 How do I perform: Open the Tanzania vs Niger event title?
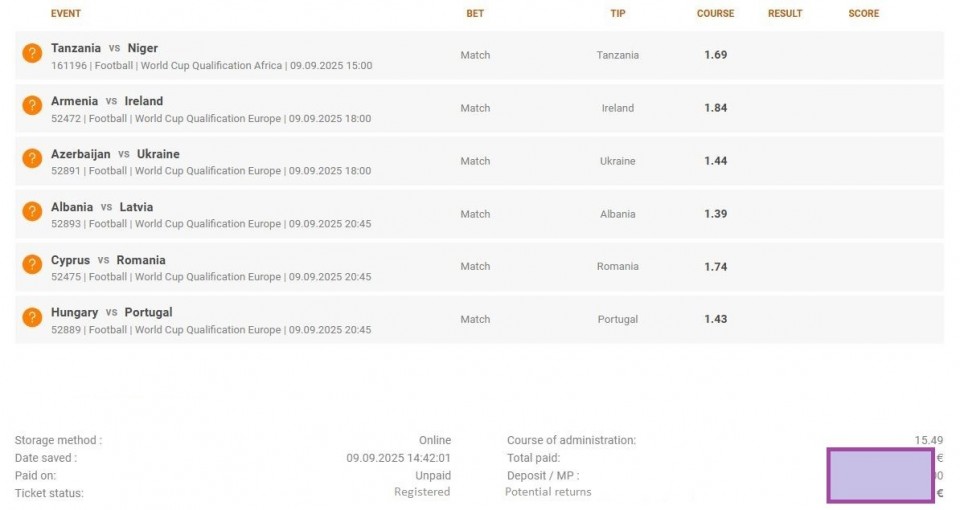click(x=104, y=48)
